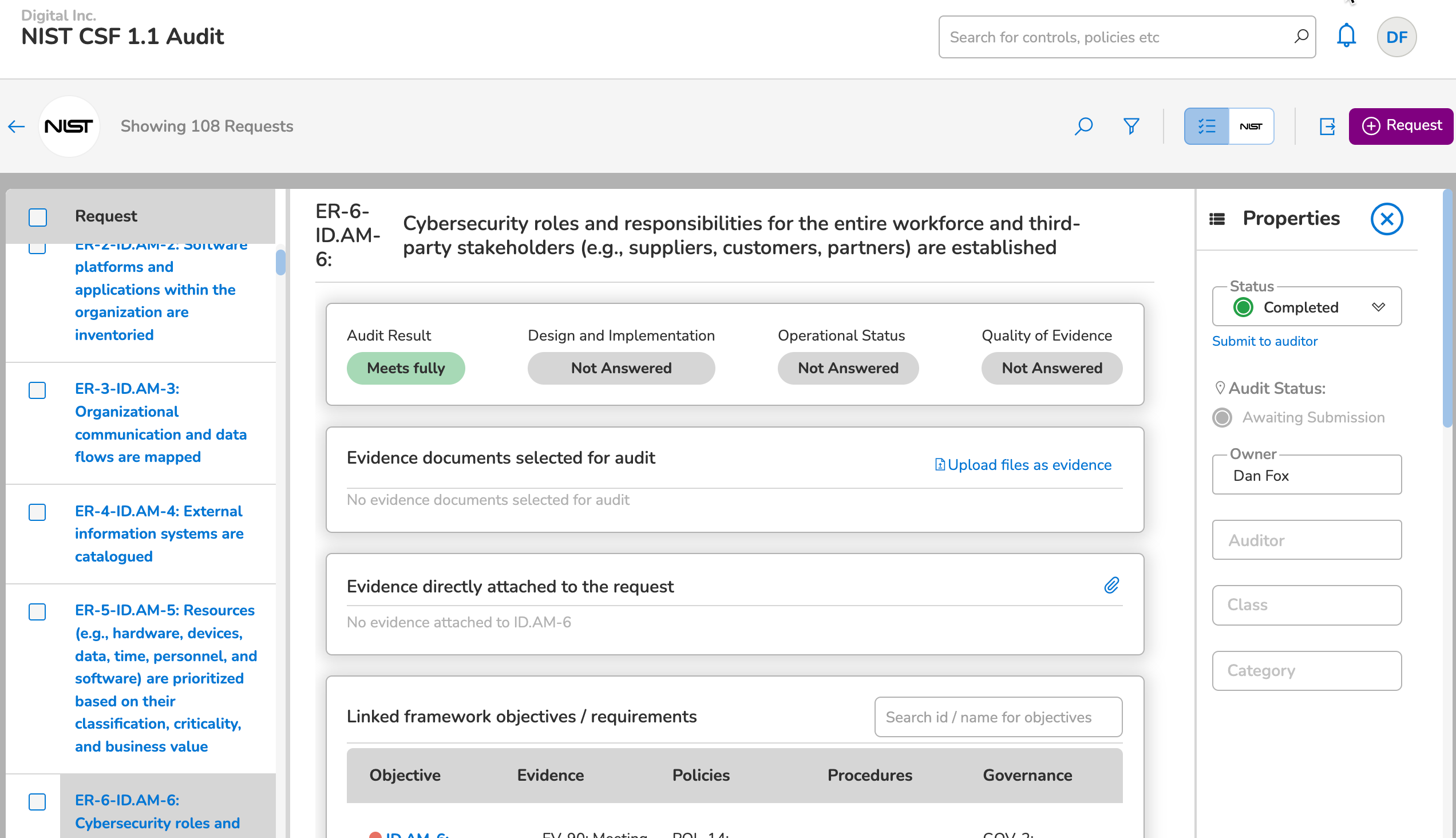Click the notification bell icon

point(1346,35)
